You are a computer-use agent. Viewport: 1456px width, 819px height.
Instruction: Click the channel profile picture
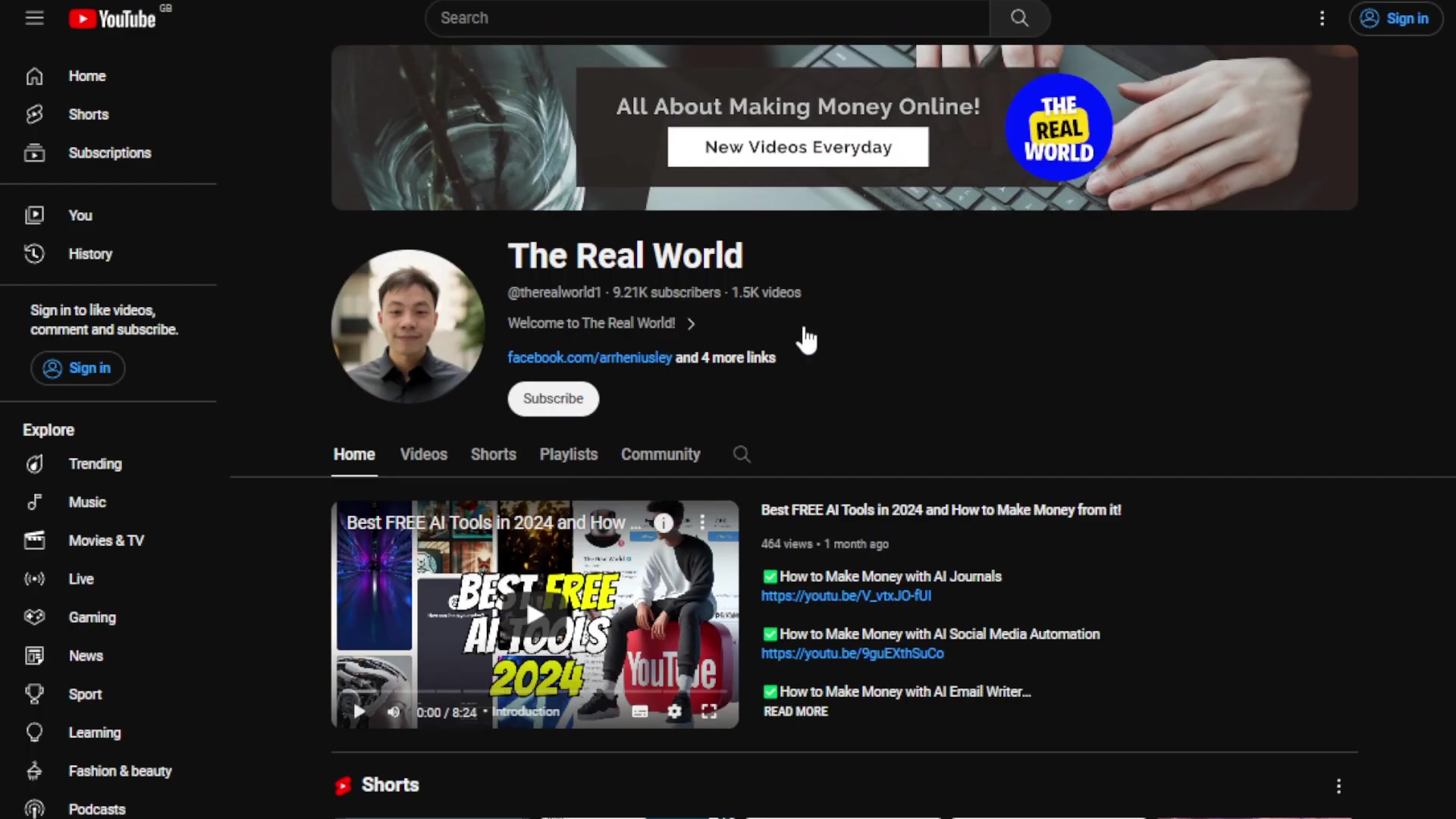point(408,326)
